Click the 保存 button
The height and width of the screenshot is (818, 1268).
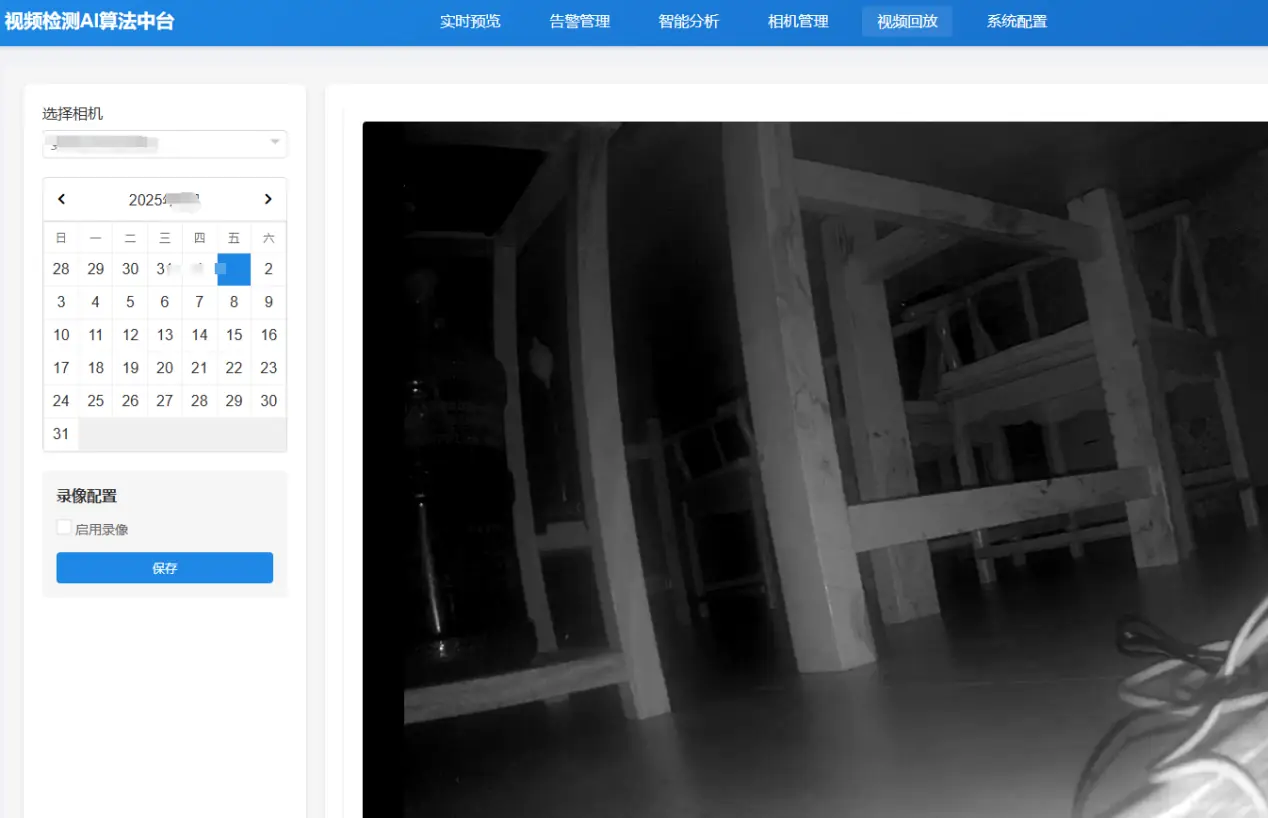click(x=165, y=568)
